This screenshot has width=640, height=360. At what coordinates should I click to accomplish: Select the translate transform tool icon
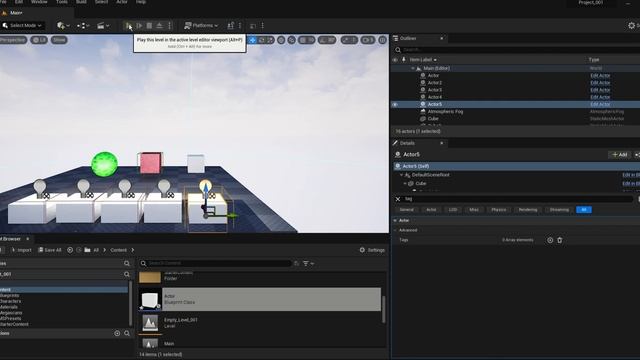(x=252, y=40)
